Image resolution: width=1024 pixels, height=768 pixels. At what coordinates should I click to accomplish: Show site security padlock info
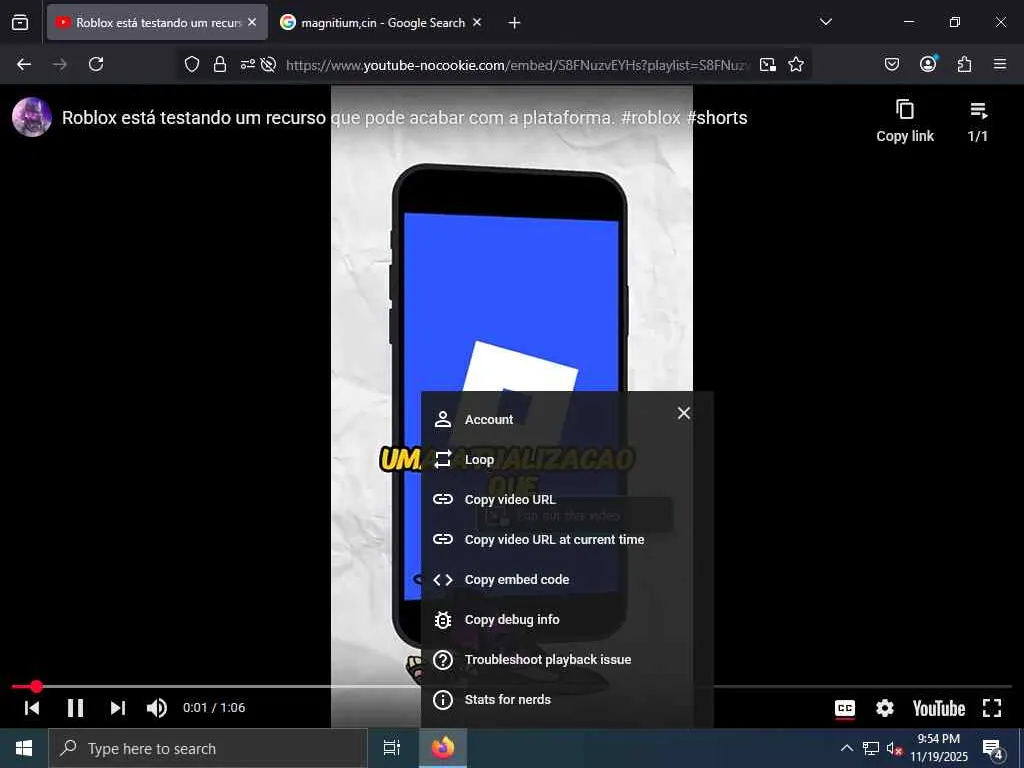(x=220, y=64)
